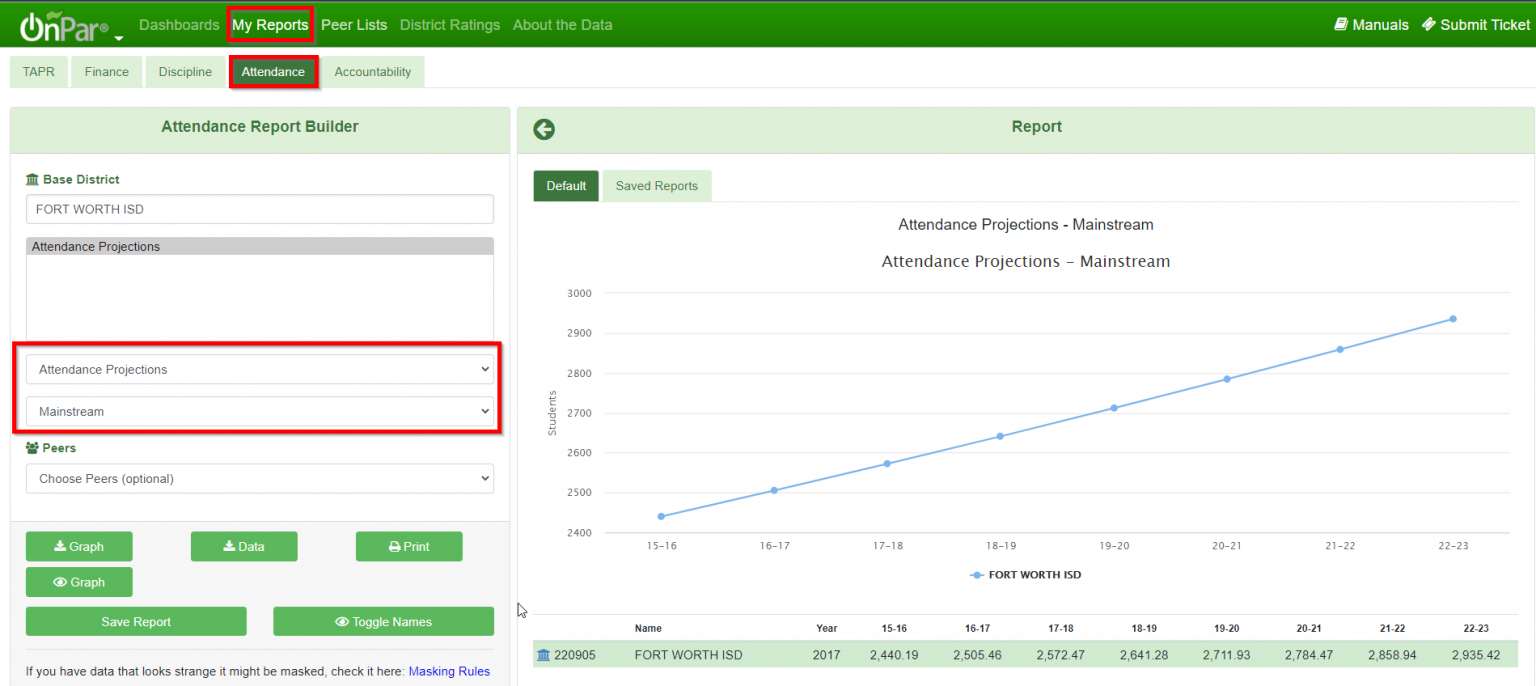The width and height of the screenshot is (1536, 686).
Task: Click the Save Report button
Action: pyautogui.click(x=135, y=621)
